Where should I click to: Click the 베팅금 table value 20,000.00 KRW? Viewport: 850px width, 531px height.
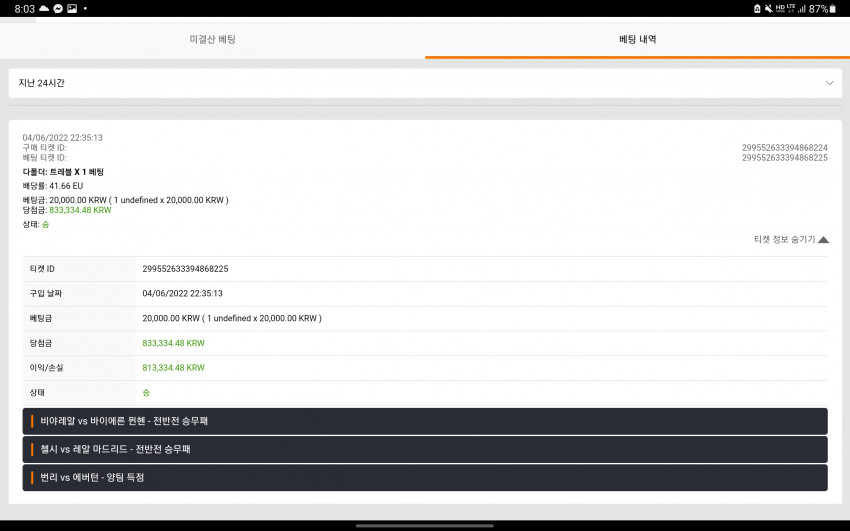tap(232, 318)
